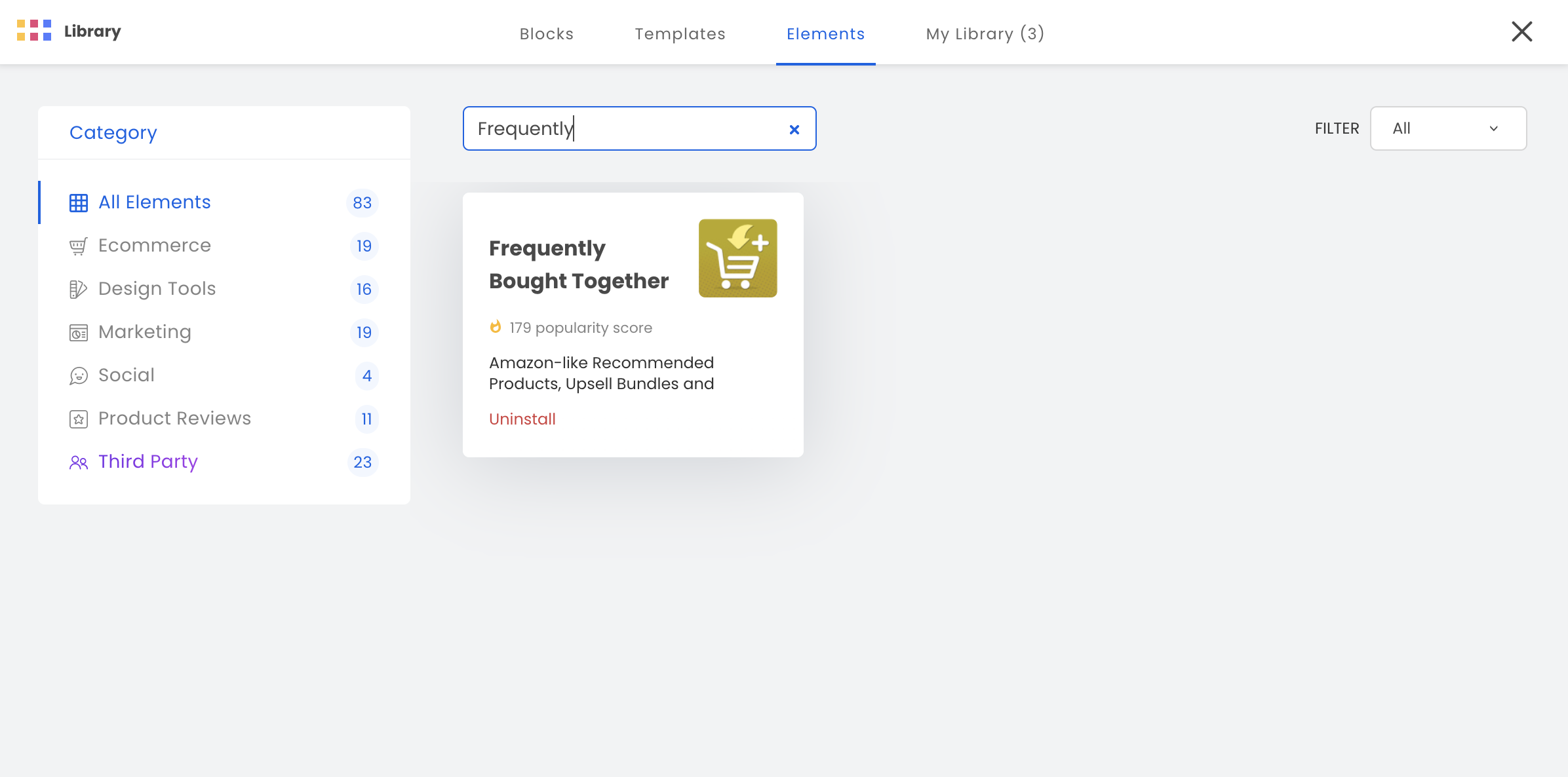Uninstall the Frequently Bought Together element

(x=522, y=419)
